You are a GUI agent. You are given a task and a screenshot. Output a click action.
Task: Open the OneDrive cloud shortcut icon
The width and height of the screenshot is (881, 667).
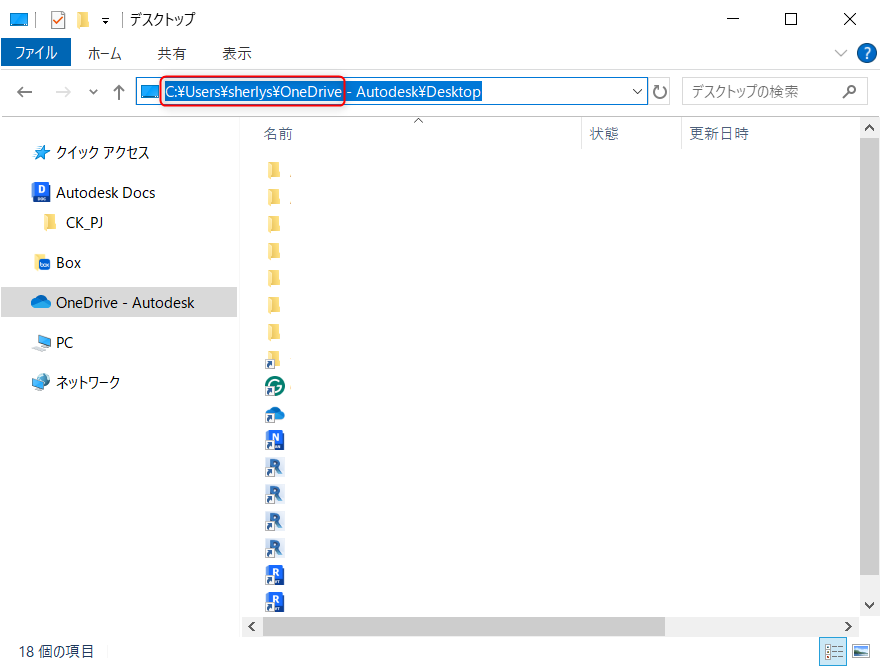275,412
